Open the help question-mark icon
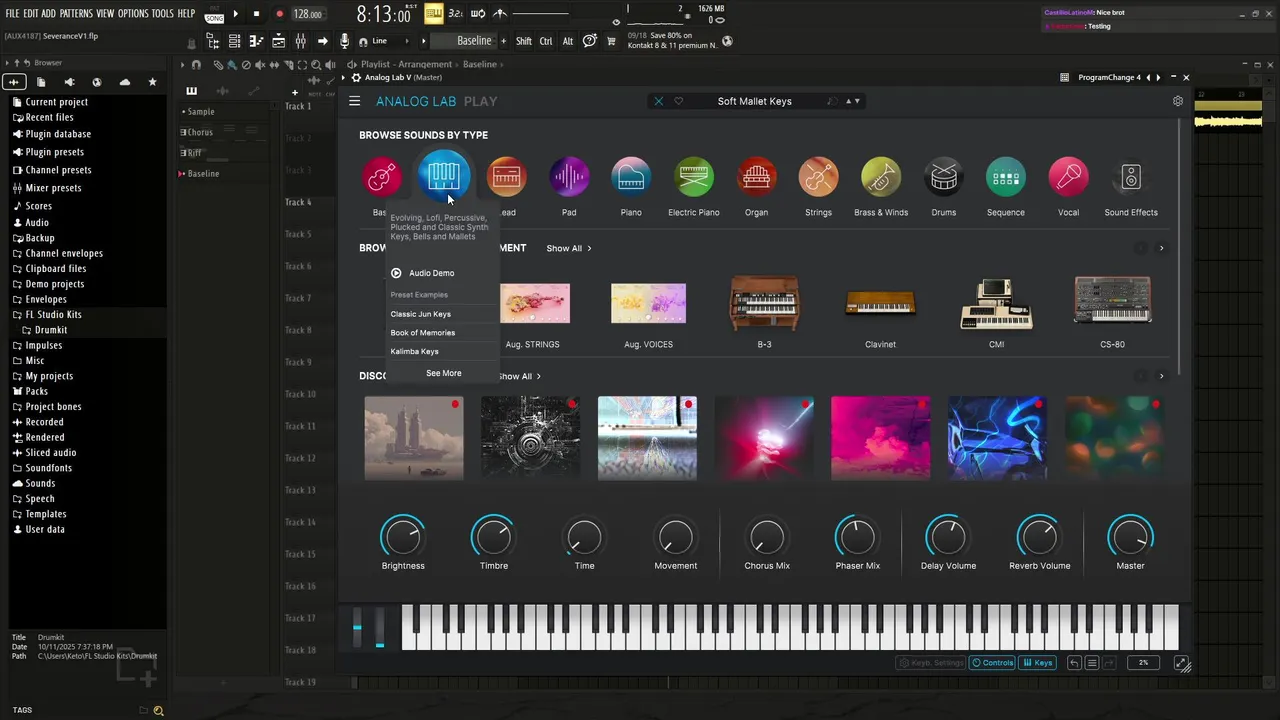 click(x=590, y=41)
